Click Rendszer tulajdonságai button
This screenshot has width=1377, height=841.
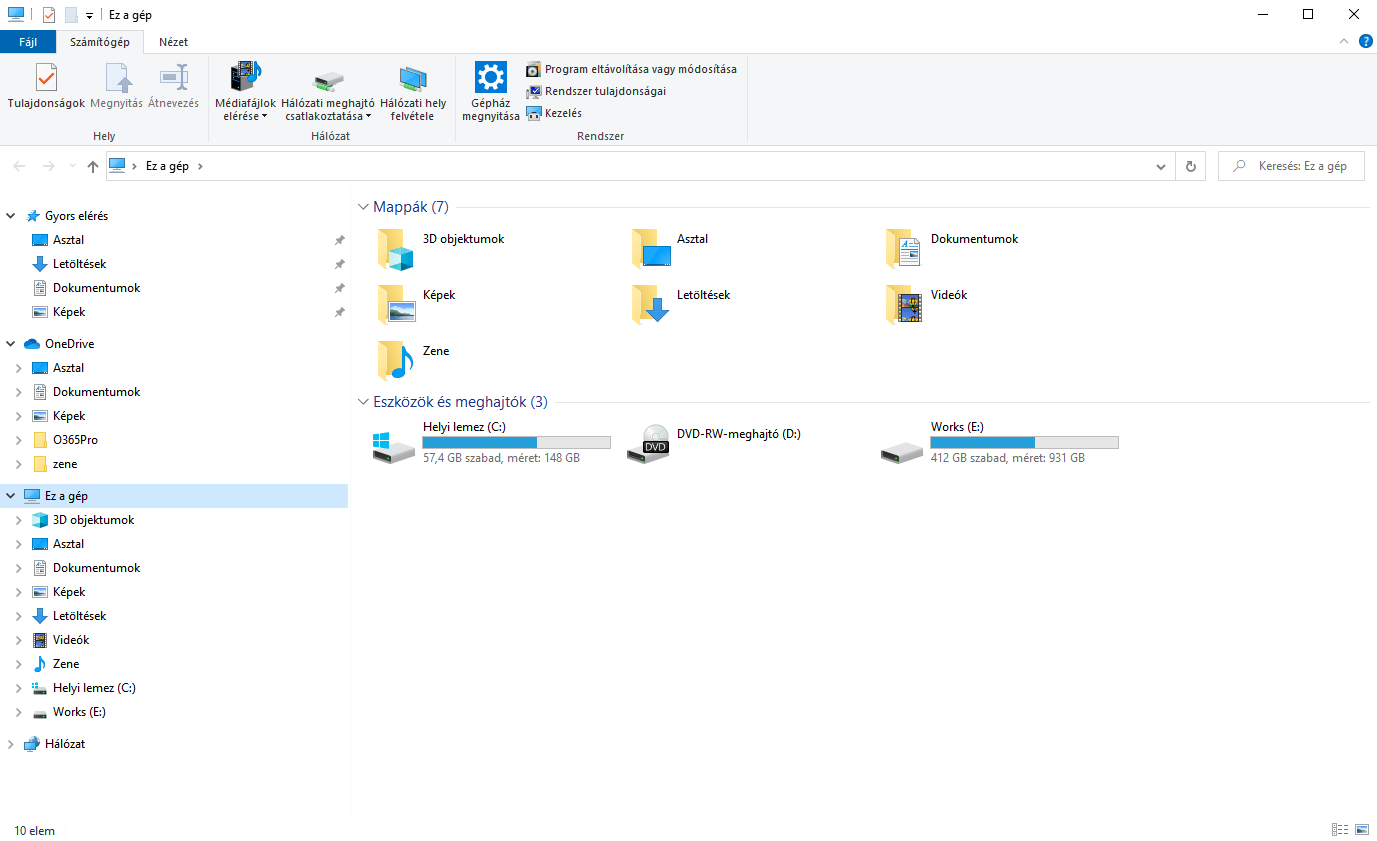(595, 91)
